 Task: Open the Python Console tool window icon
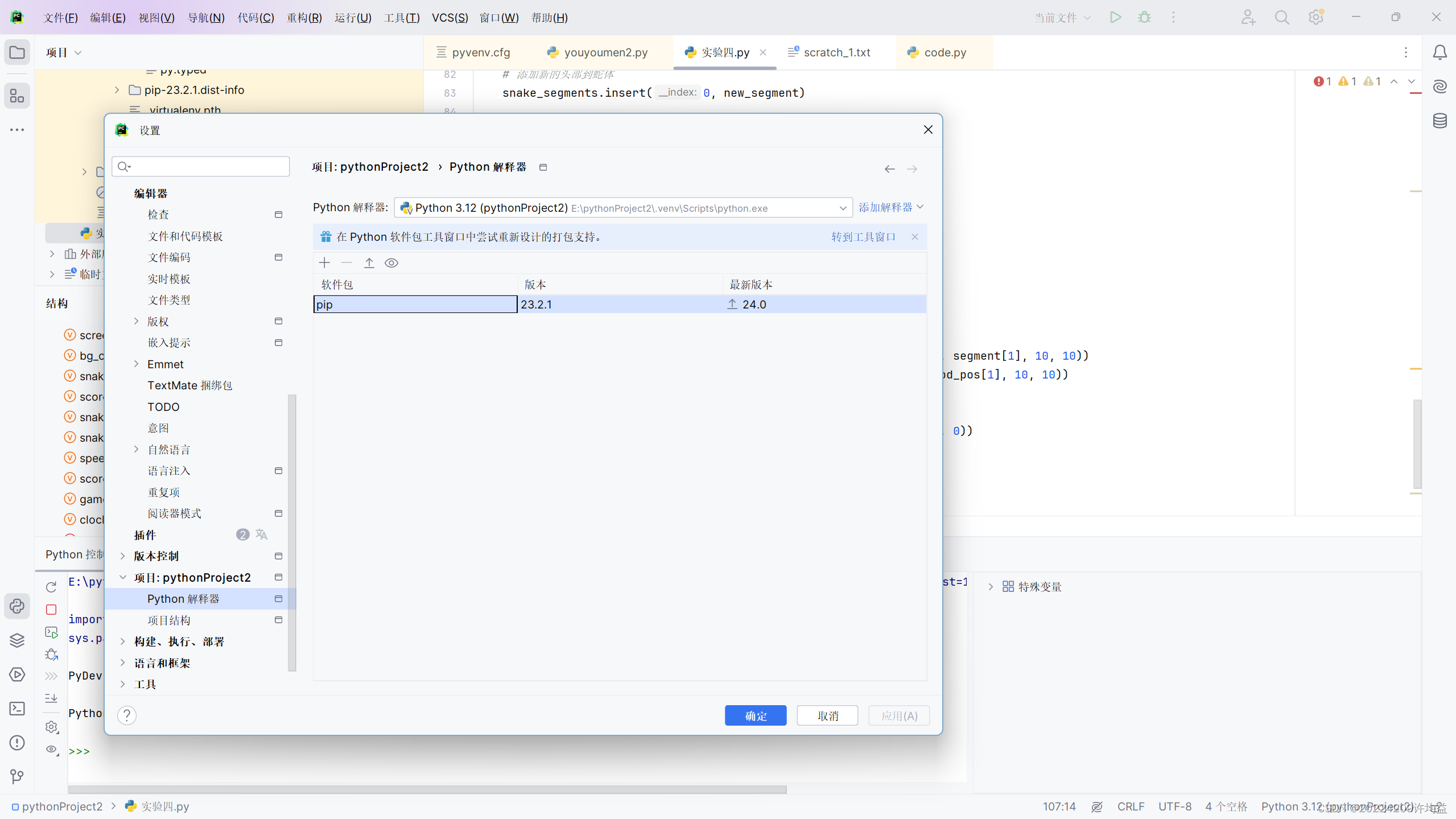tap(17, 606)
